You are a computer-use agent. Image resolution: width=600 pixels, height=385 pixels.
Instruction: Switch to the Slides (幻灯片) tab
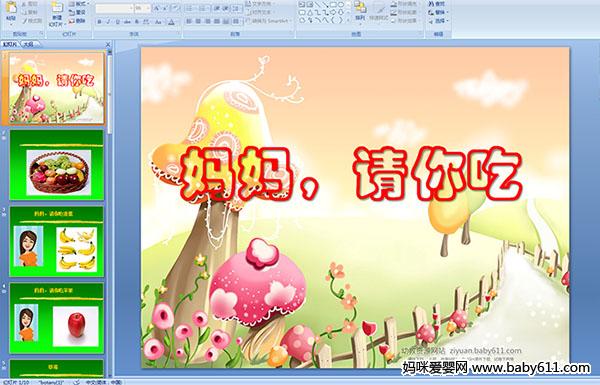(10, 44)
